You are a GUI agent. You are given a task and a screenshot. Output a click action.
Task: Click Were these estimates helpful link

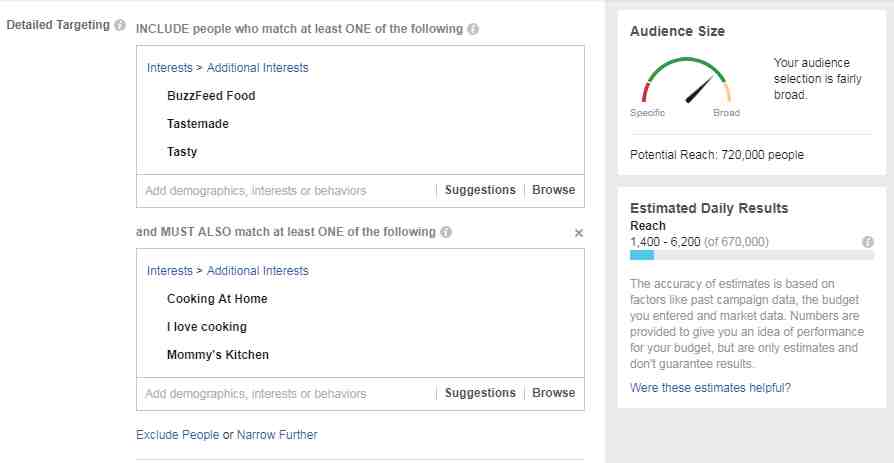coord(710,388)
